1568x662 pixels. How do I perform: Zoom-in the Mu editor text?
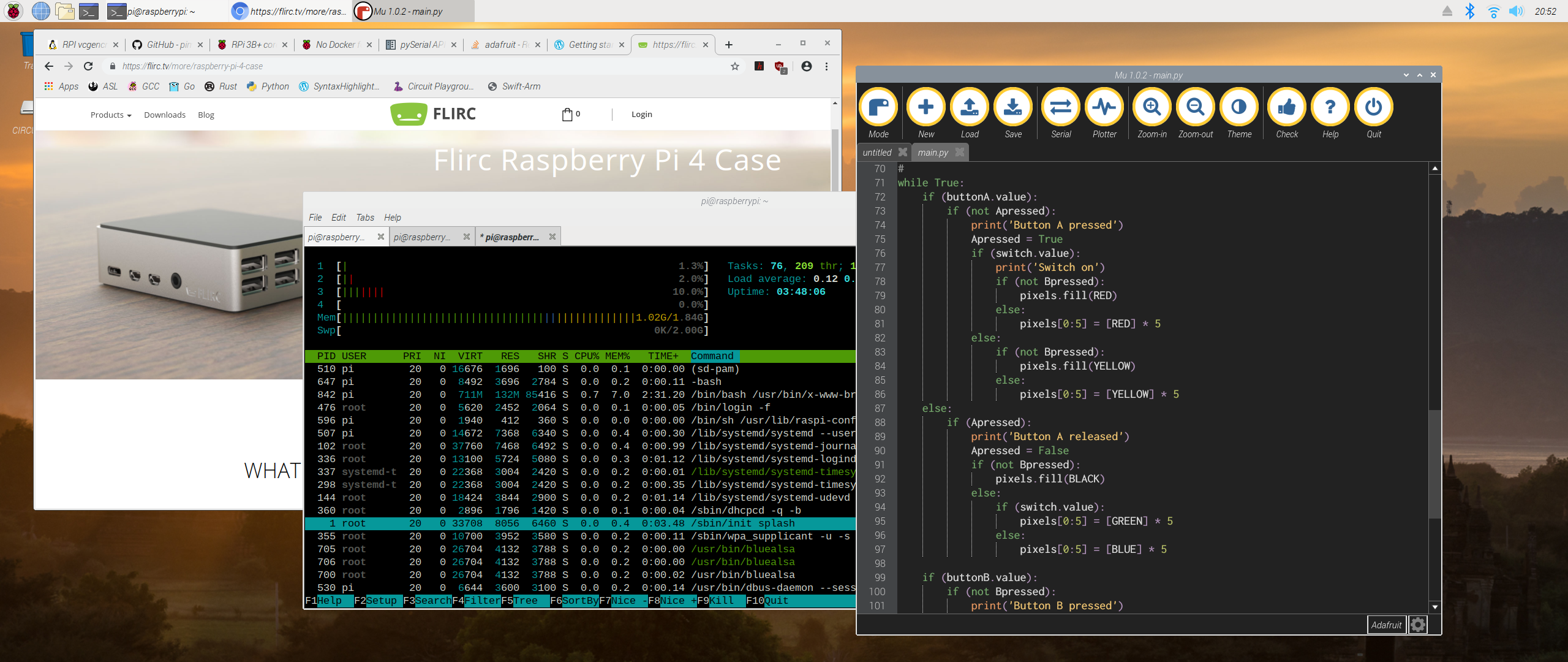tap(1152, 113)
